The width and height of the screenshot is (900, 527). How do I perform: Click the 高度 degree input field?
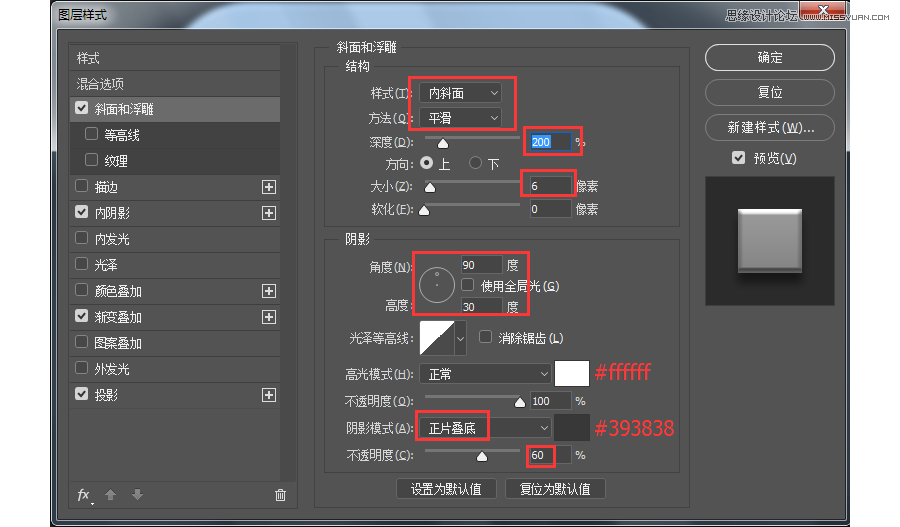[x=482, y=307]
